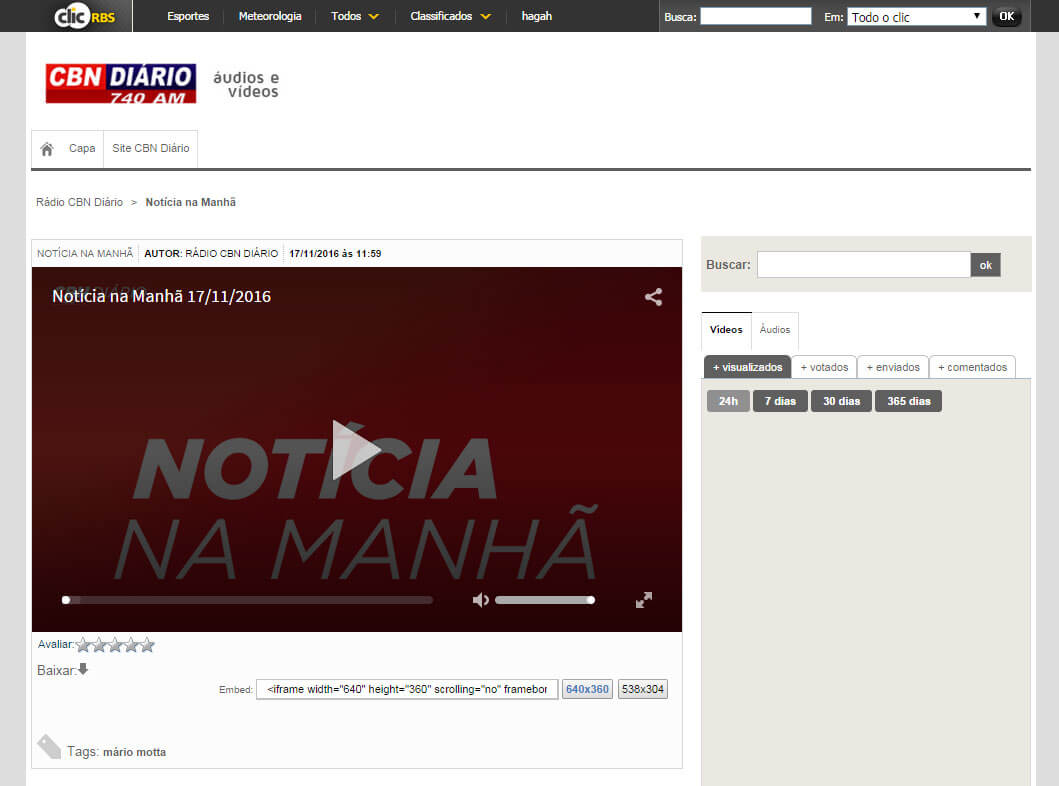Mute the player with speaker icon
The width and height of the screenshot is (1059, 786).
click(x=480, y=600)
